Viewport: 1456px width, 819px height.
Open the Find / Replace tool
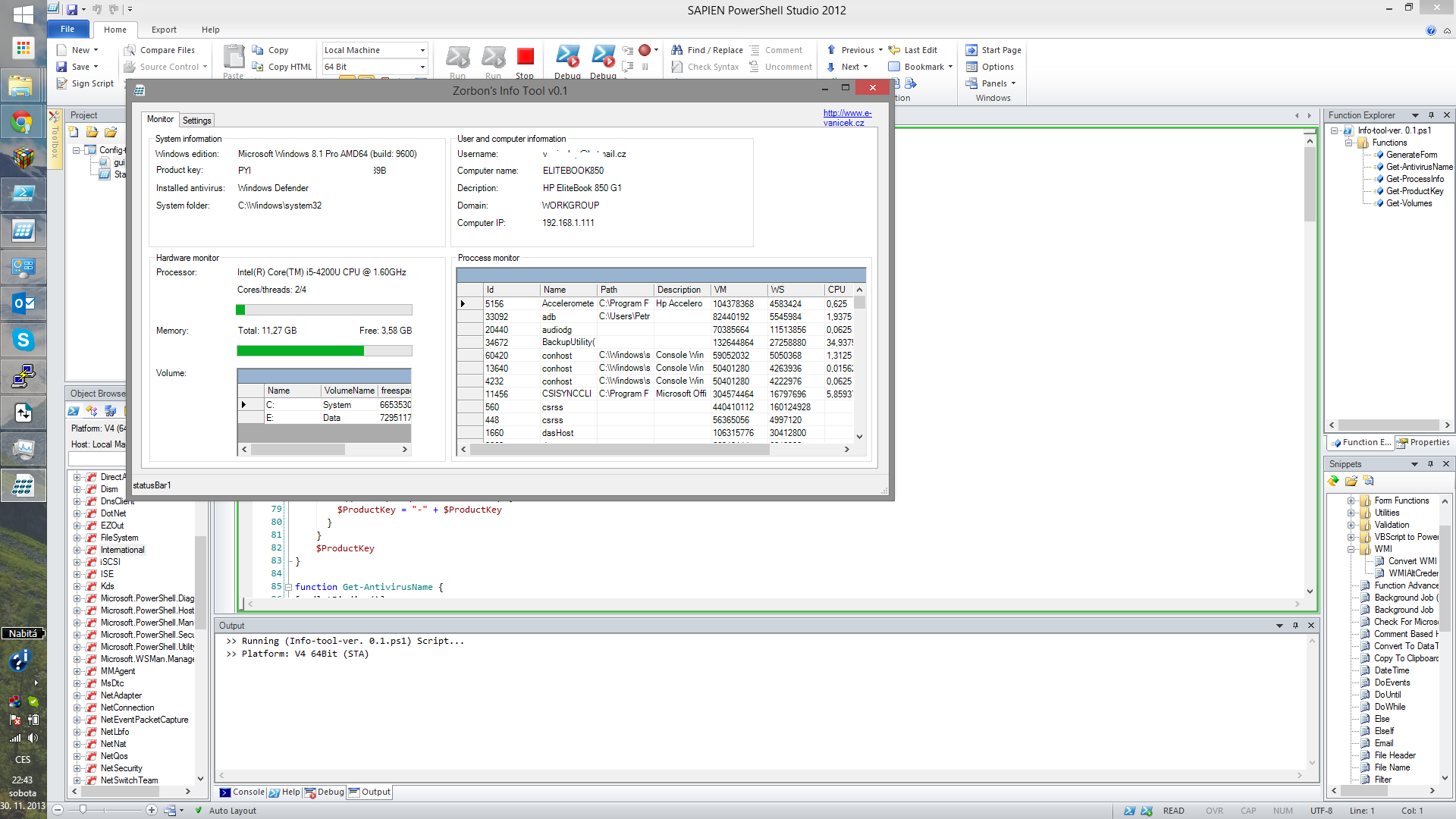tap(708, 50)
